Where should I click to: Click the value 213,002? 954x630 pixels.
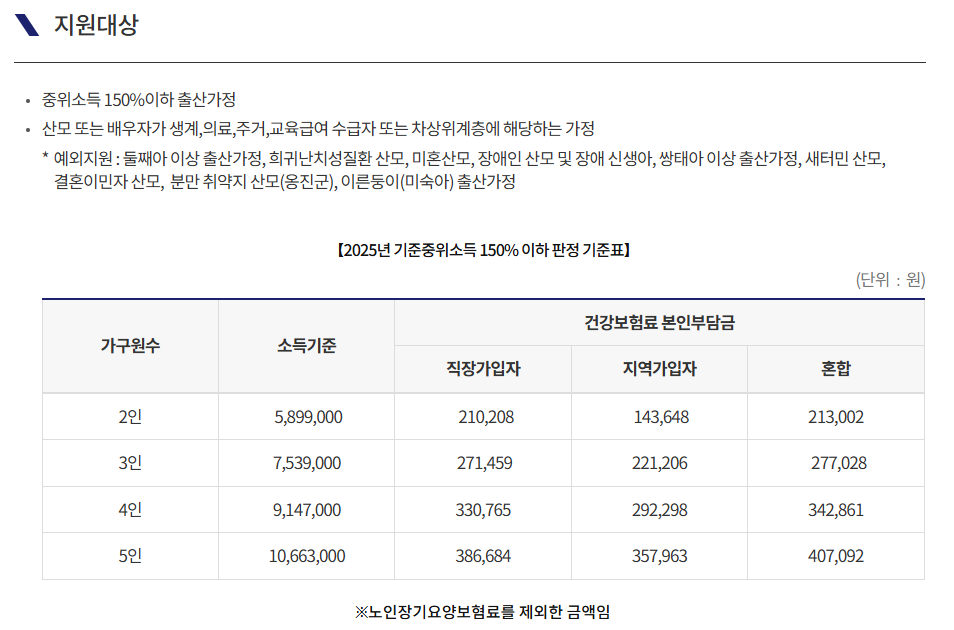(836, 417)
